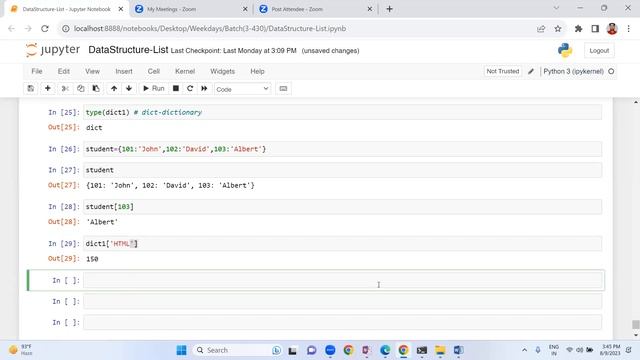
Task: Open the taskbar clock and date
Action: (x=611, y=350)
